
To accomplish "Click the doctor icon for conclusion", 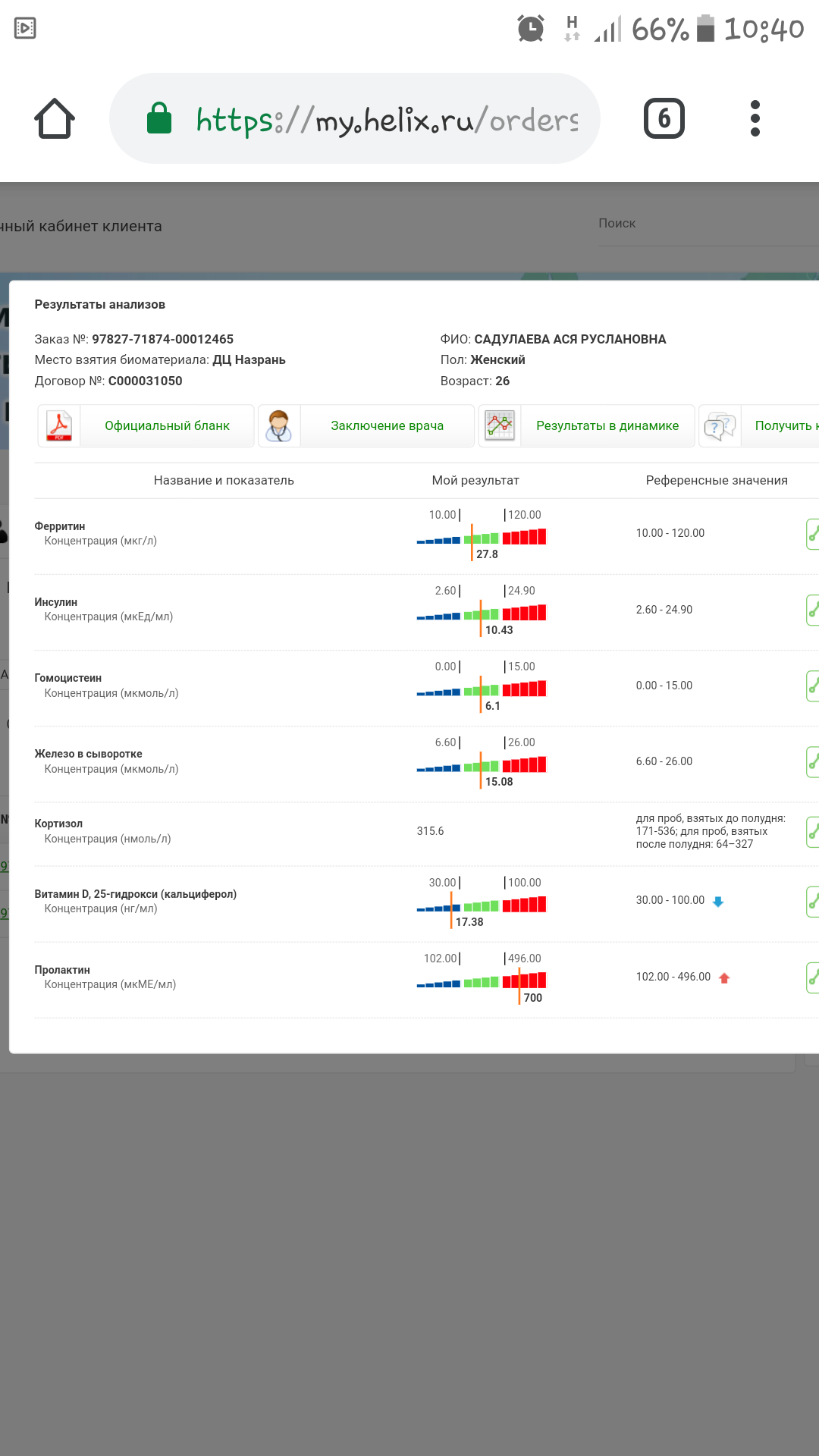I will point(279,425).
